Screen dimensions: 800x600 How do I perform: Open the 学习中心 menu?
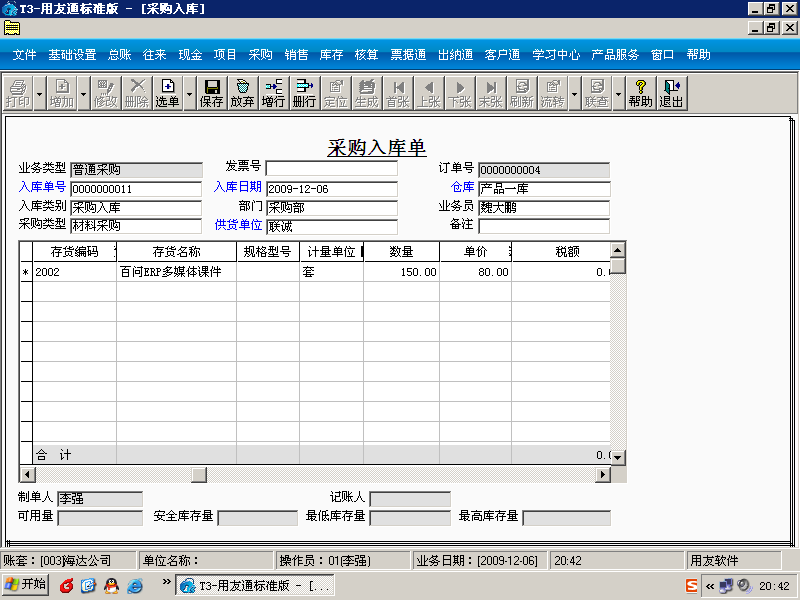[x=556, y=55]
